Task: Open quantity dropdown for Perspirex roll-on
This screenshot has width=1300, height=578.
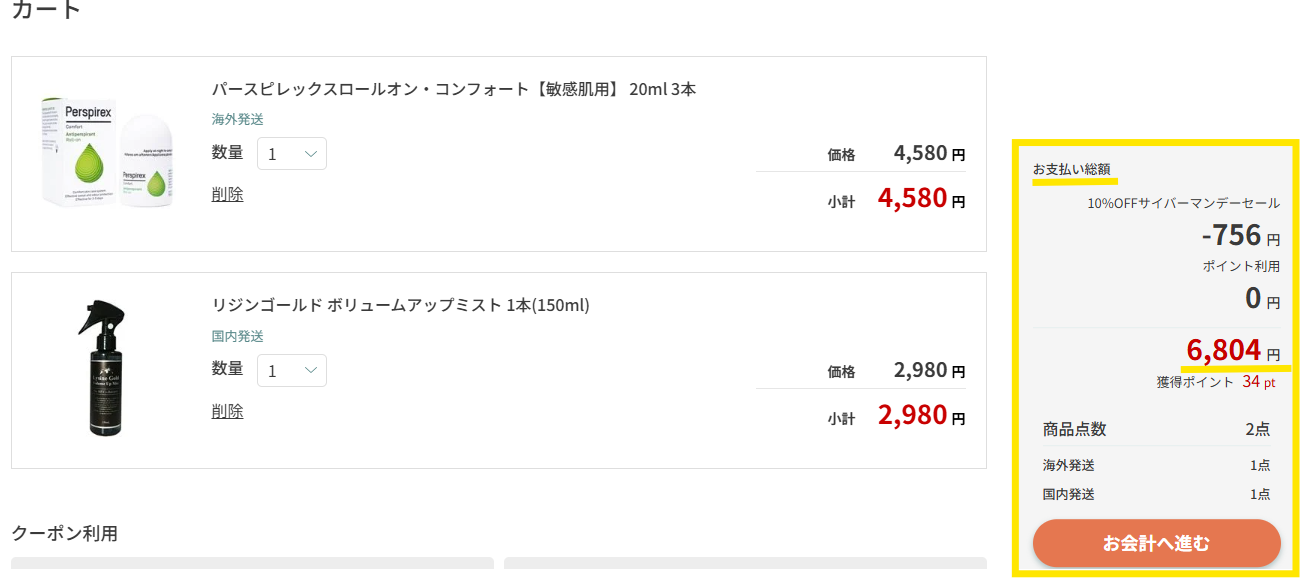Action: coord(292,154)
